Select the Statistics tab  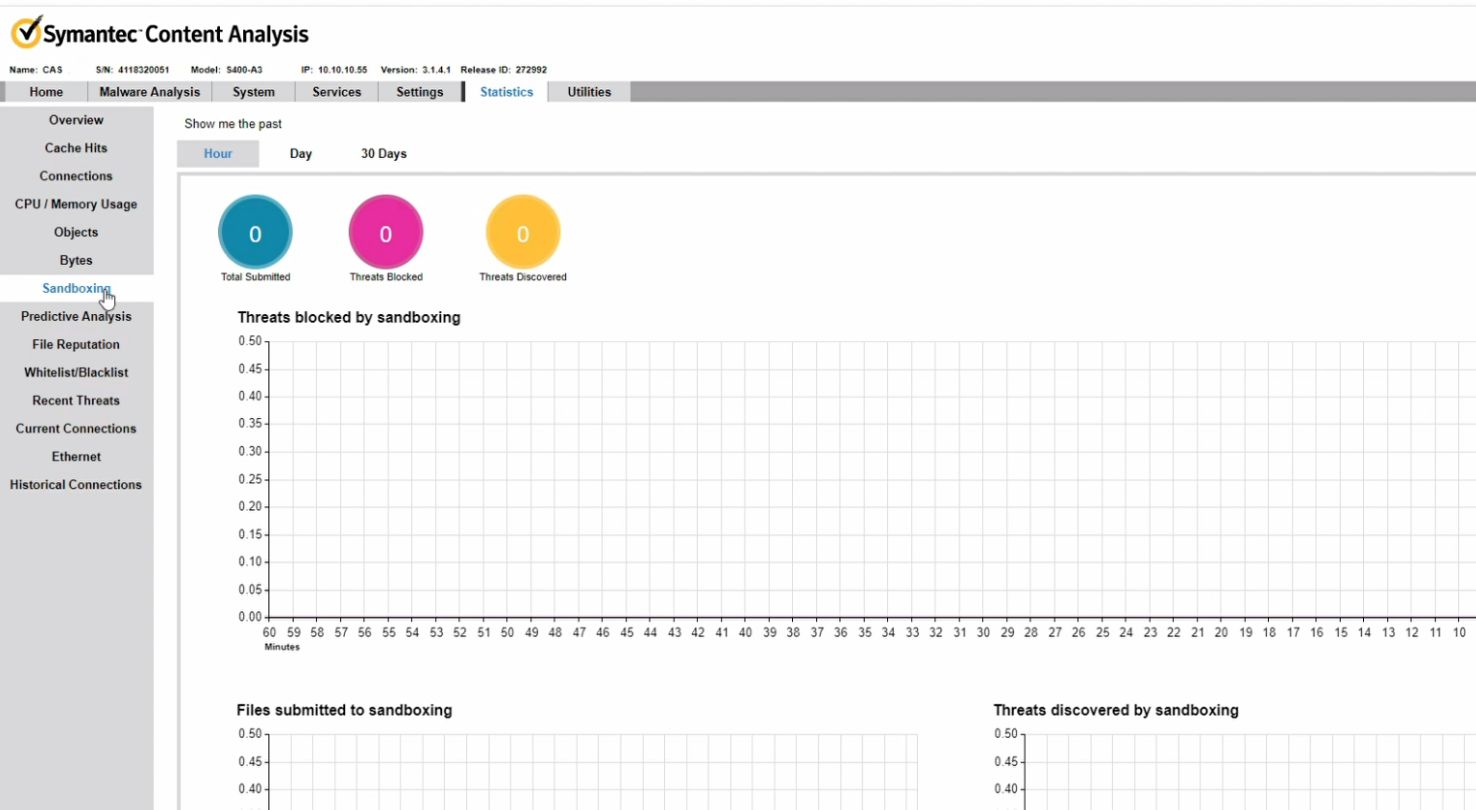507,92
